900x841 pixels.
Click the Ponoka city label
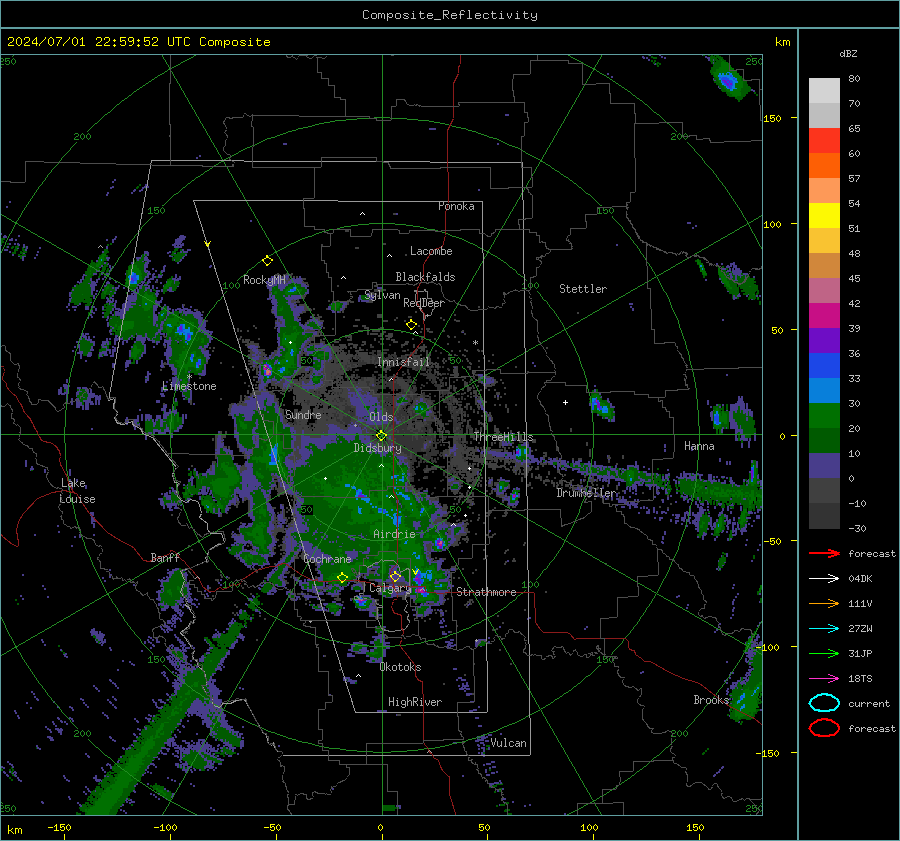point(456,206)
